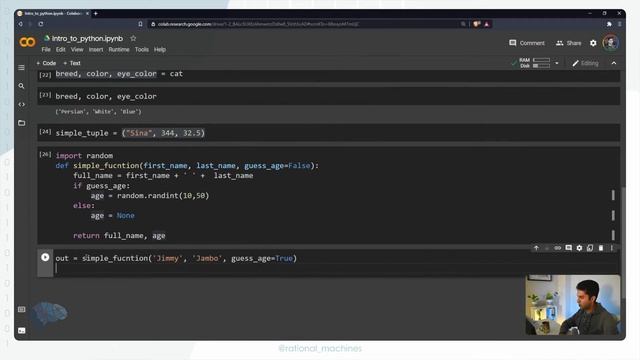Delete cell trash icon
This screenshot has height=360, width=640.
[601, 248]
